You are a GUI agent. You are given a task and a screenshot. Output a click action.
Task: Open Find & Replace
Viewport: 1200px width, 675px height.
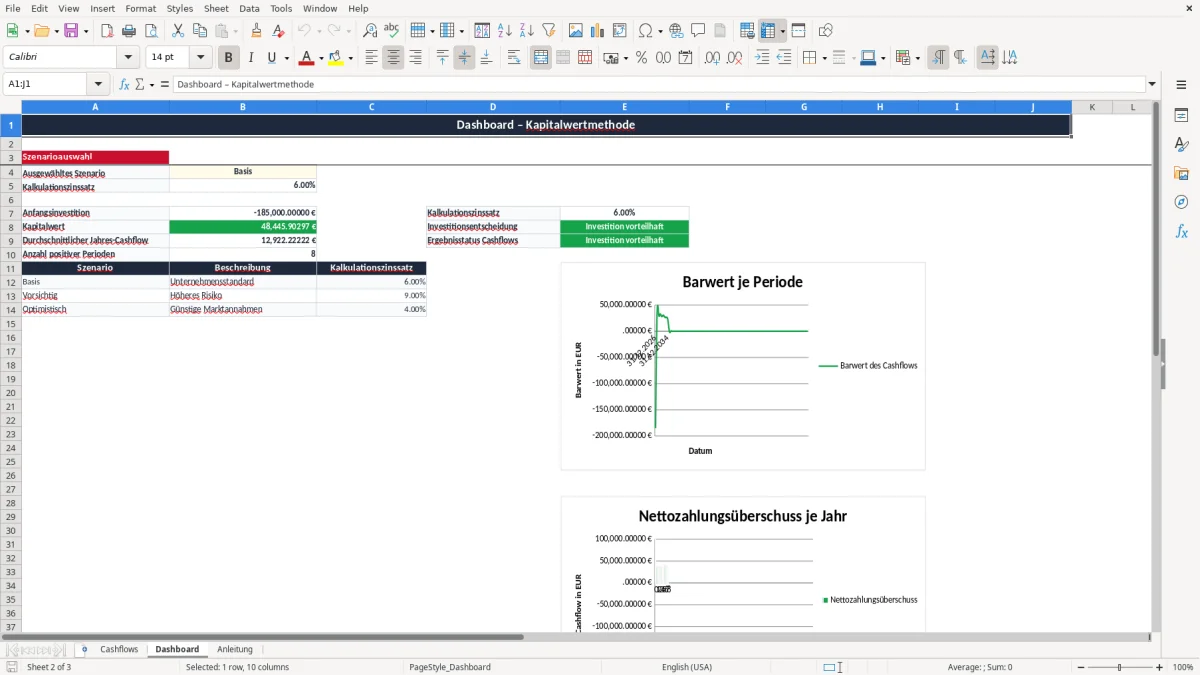tap(370, 31)
